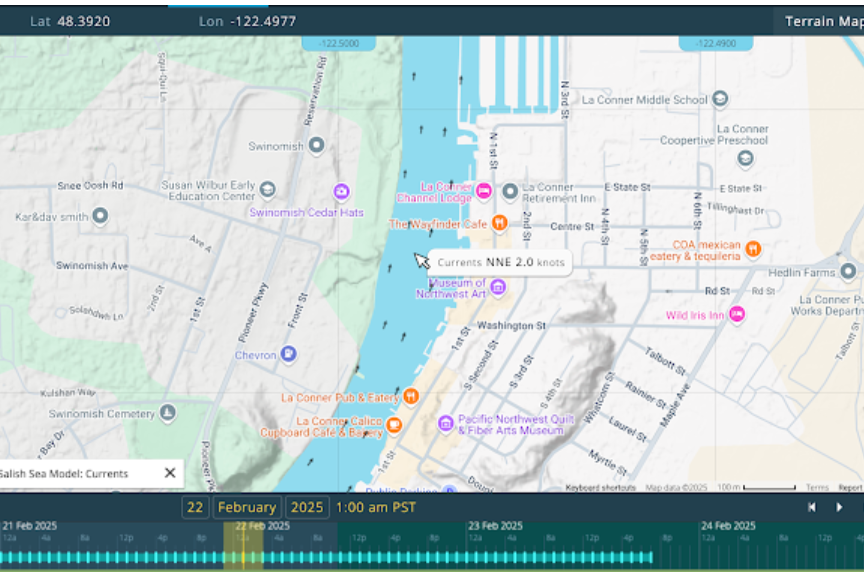Click the Swinomish Cedar Hats camera marker

341,192
